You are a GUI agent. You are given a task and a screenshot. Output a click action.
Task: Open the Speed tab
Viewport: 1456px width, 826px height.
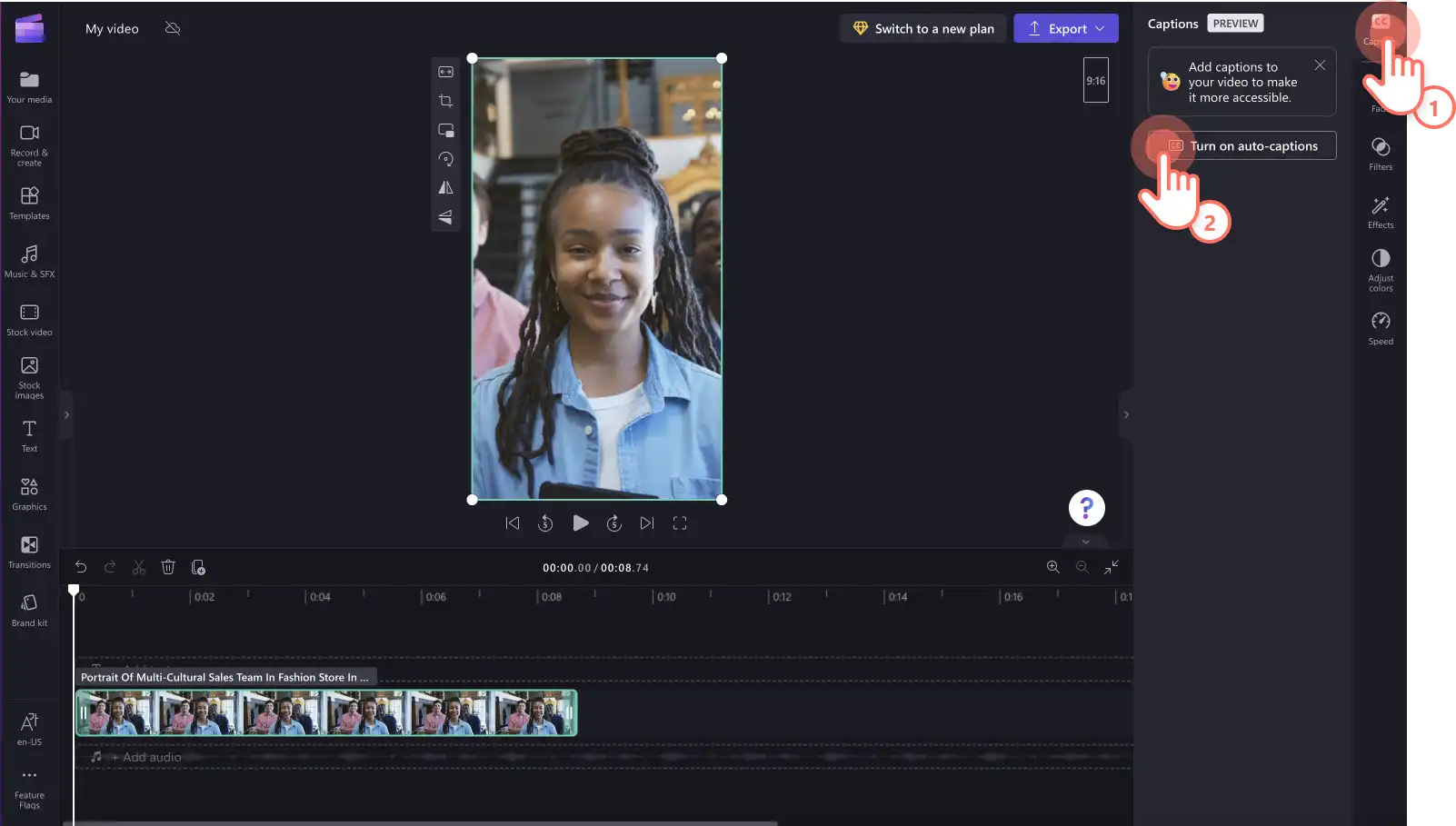click(x=1381, y=328)
